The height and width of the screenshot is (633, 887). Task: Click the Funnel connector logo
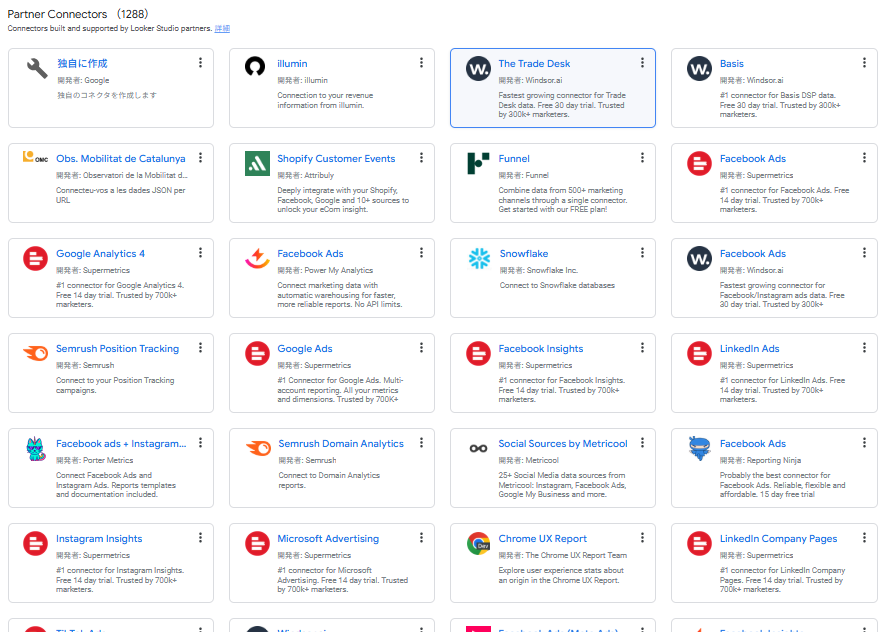(478, 163)
